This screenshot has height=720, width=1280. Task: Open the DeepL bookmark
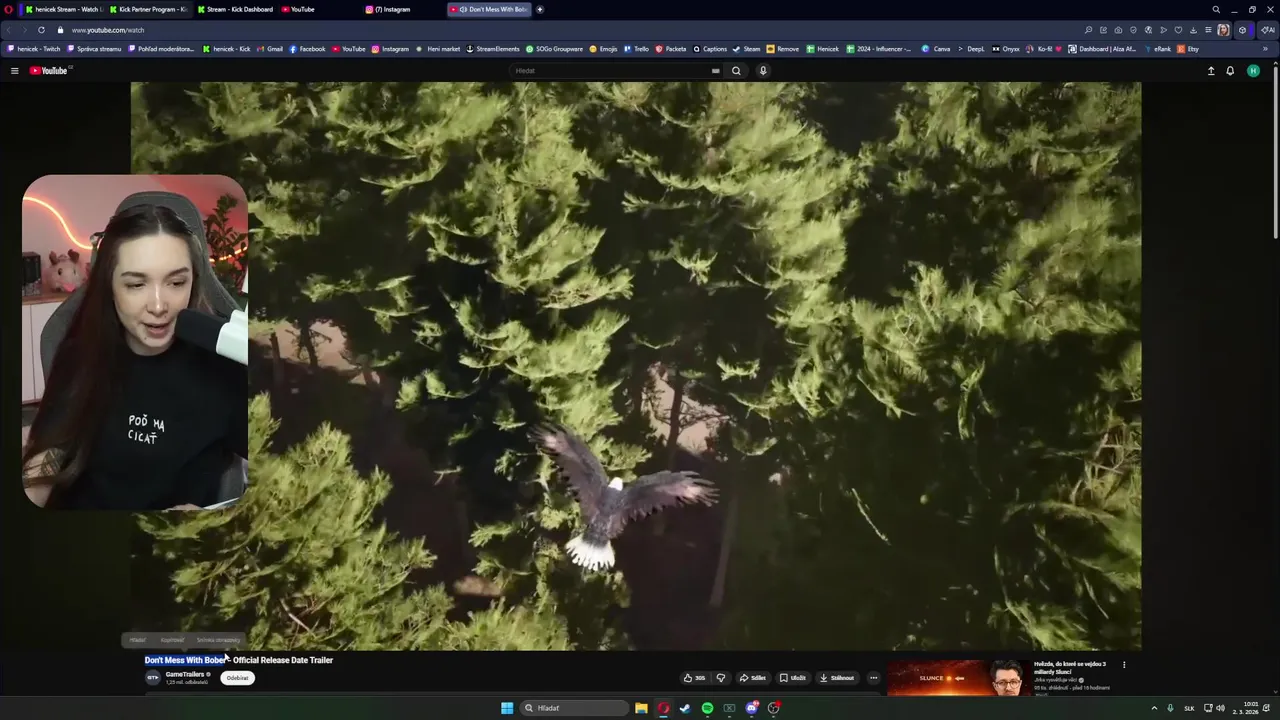click(x=970, y=48)
